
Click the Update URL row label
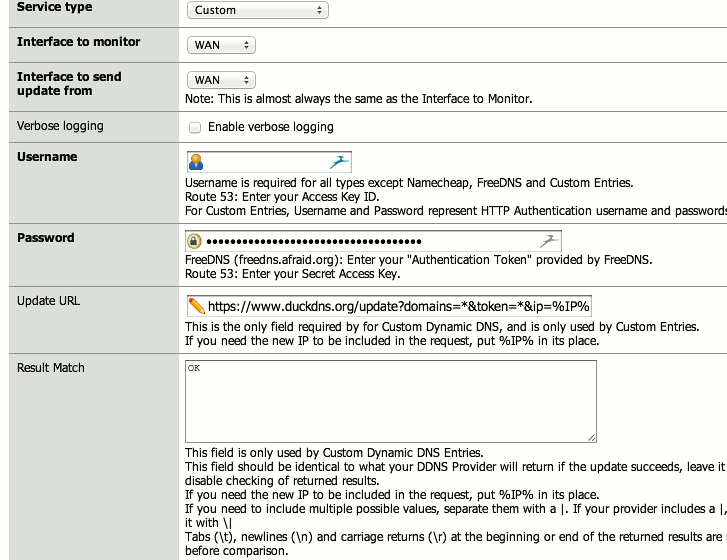pyautogui.click(x=48, y=301)
